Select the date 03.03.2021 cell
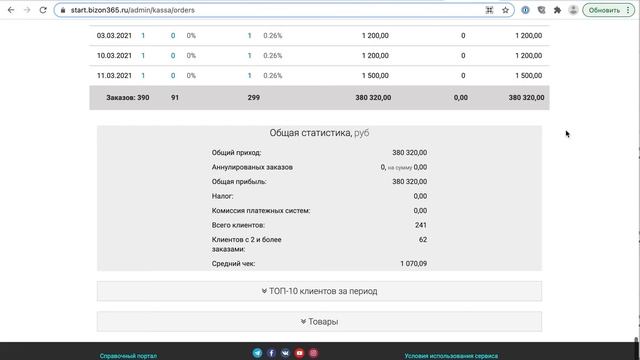The image size is (640, 360). click(x=114, y=36)
